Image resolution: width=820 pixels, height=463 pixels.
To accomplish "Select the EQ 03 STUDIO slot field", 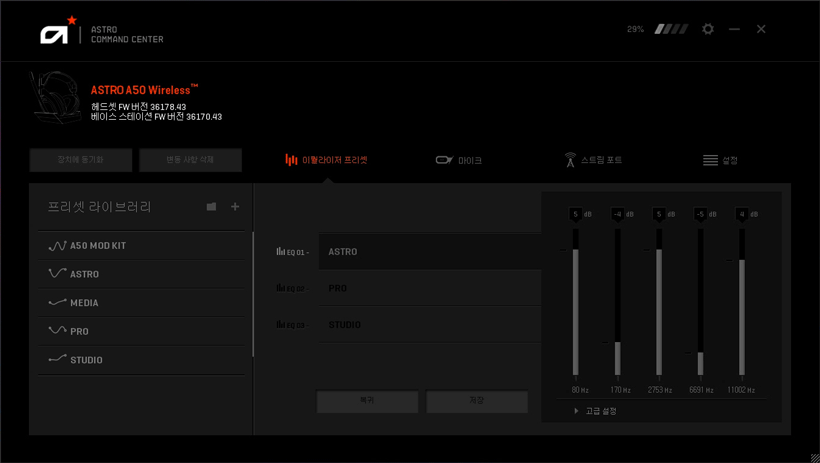I will coord(430,325).
